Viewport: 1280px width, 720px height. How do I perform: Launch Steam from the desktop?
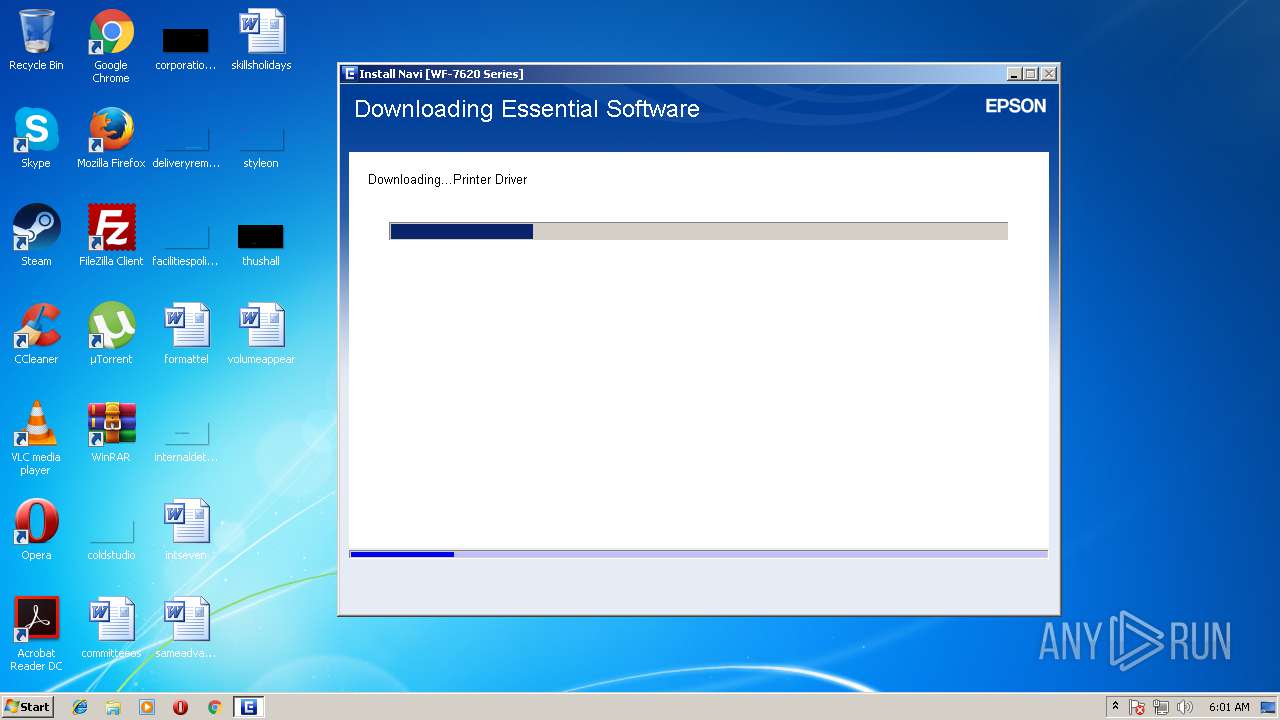tap(36, 236)
